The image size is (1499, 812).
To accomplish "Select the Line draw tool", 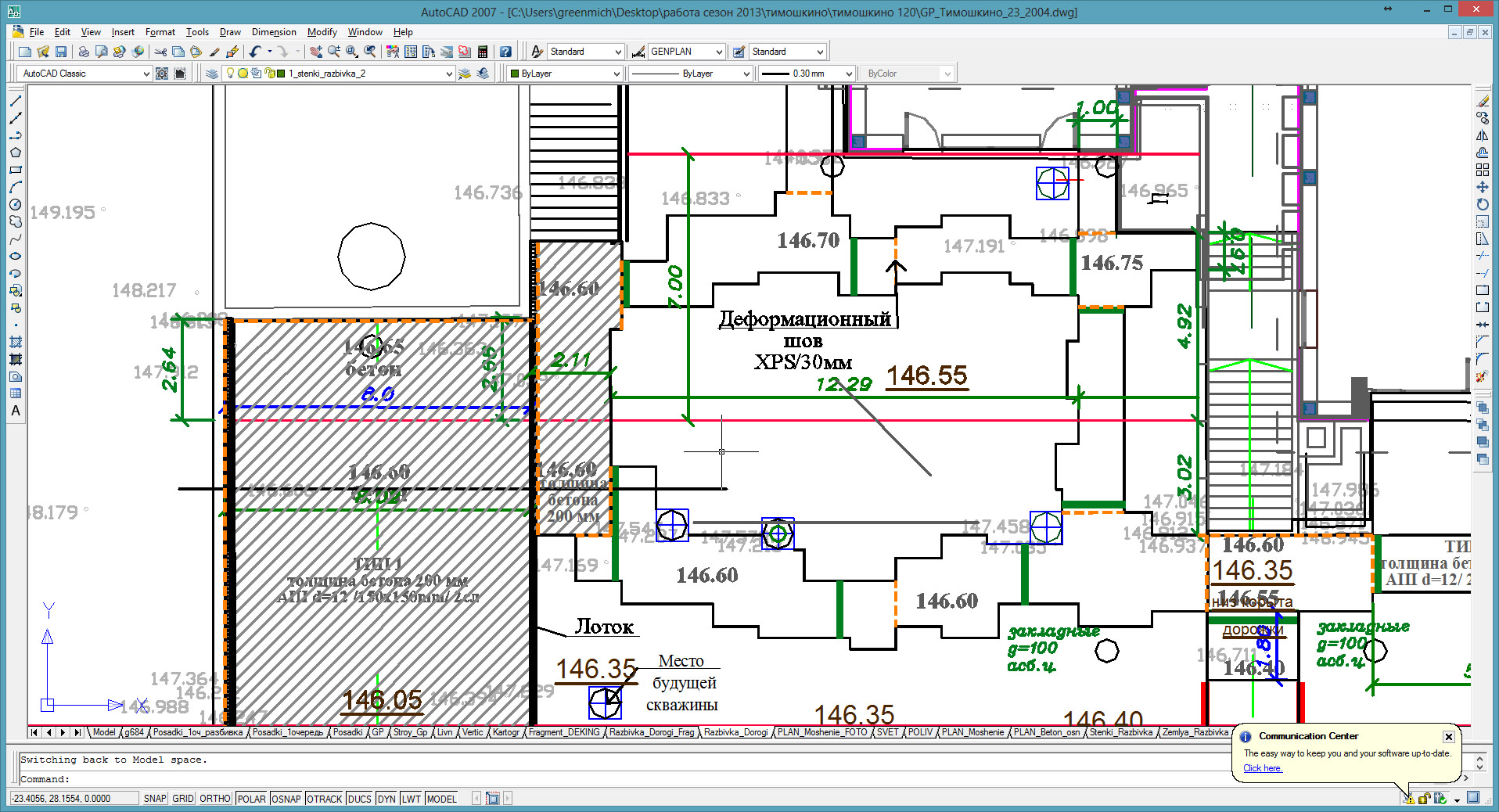I will (16, 101).
